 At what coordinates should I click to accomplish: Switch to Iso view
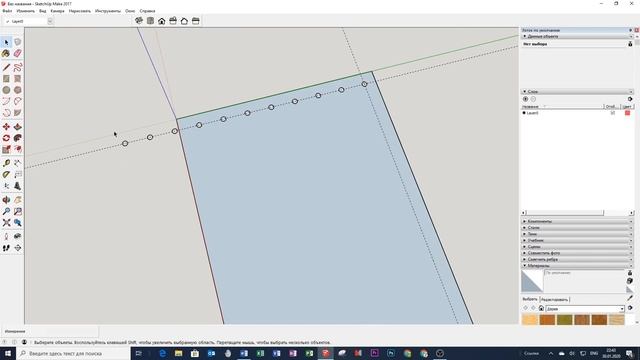[139, 21]
